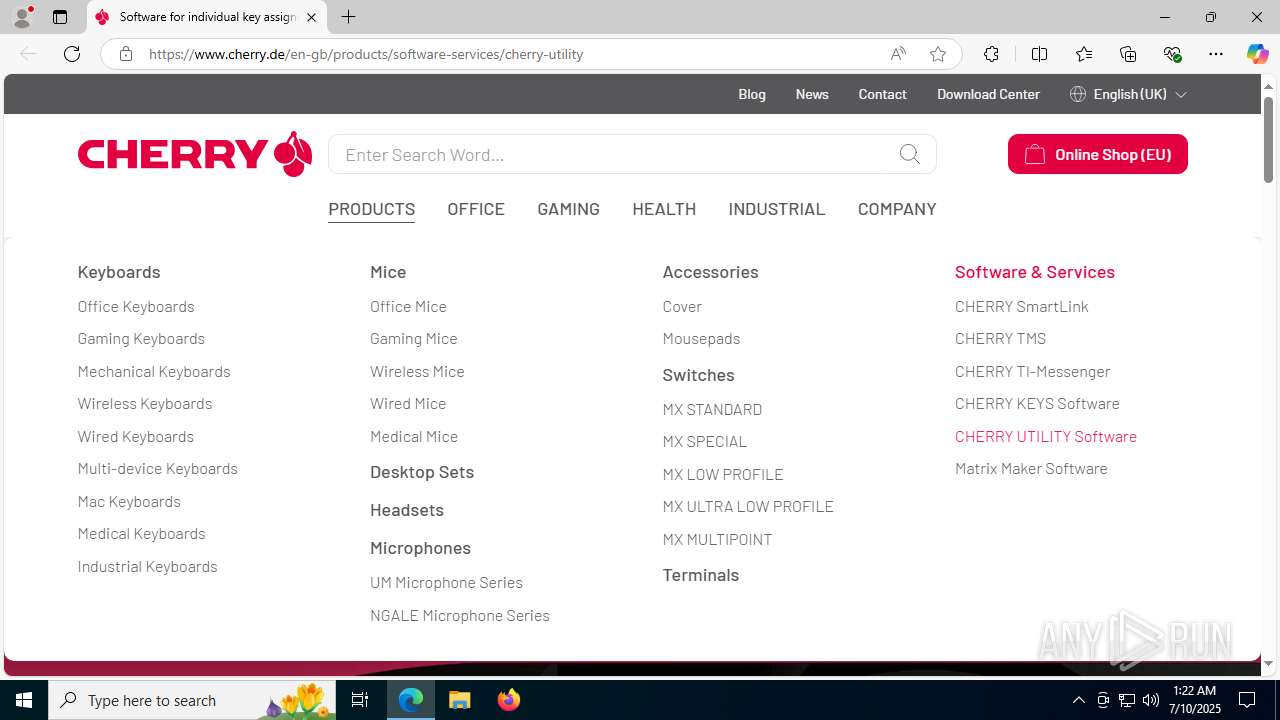Go to the Blog page
This screenshot has width=1280, height=720.
pos(752,94)
